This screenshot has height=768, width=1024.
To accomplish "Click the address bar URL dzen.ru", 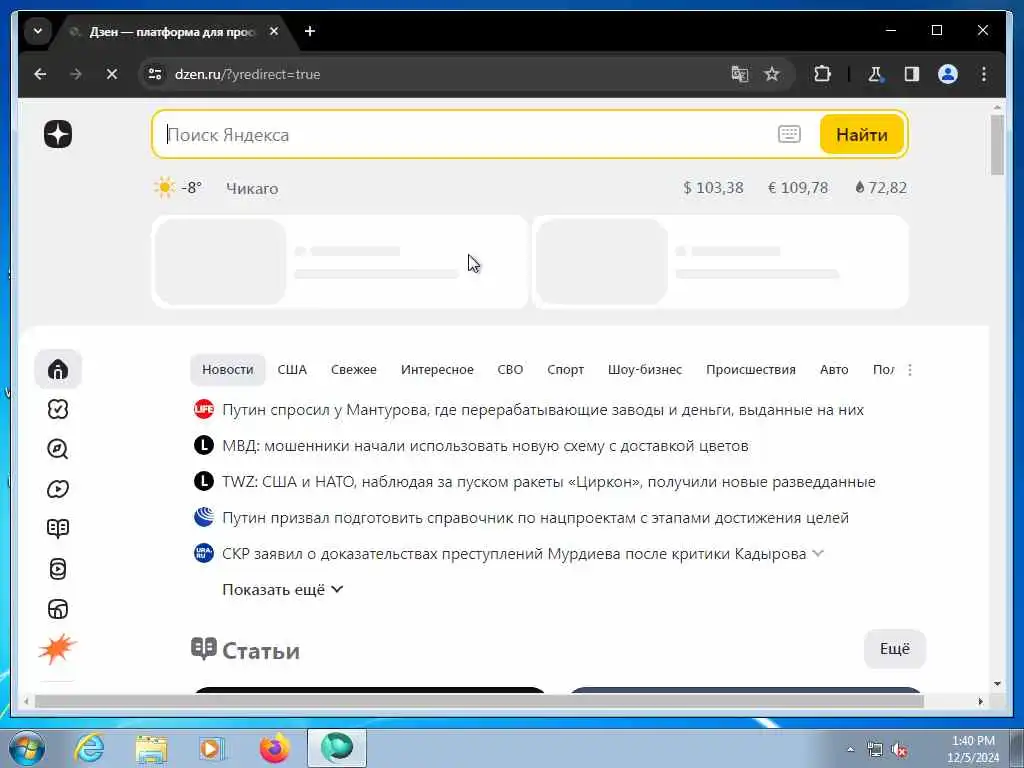I will (x=248, y=74).
